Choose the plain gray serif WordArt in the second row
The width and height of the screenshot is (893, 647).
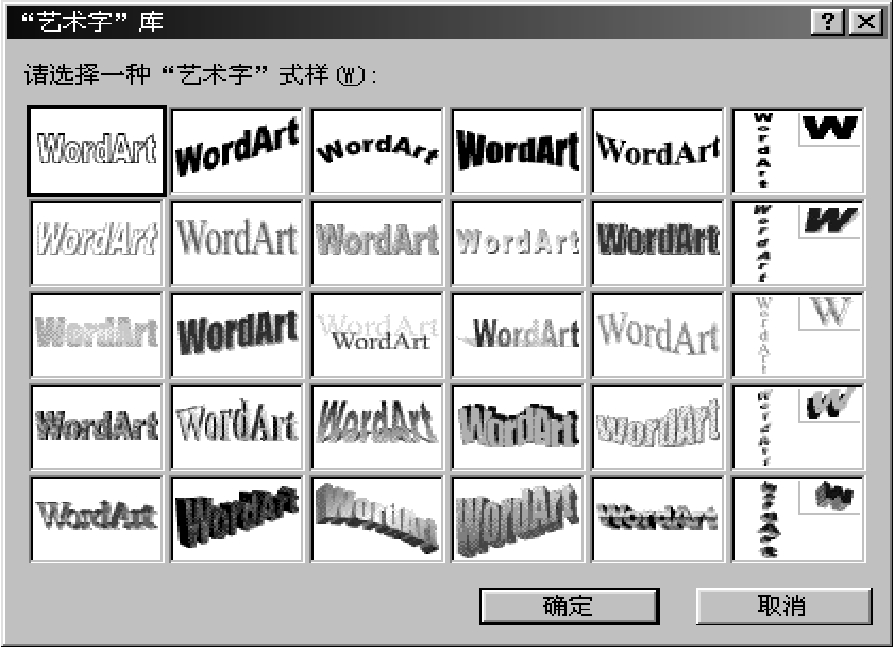point(237,243)
